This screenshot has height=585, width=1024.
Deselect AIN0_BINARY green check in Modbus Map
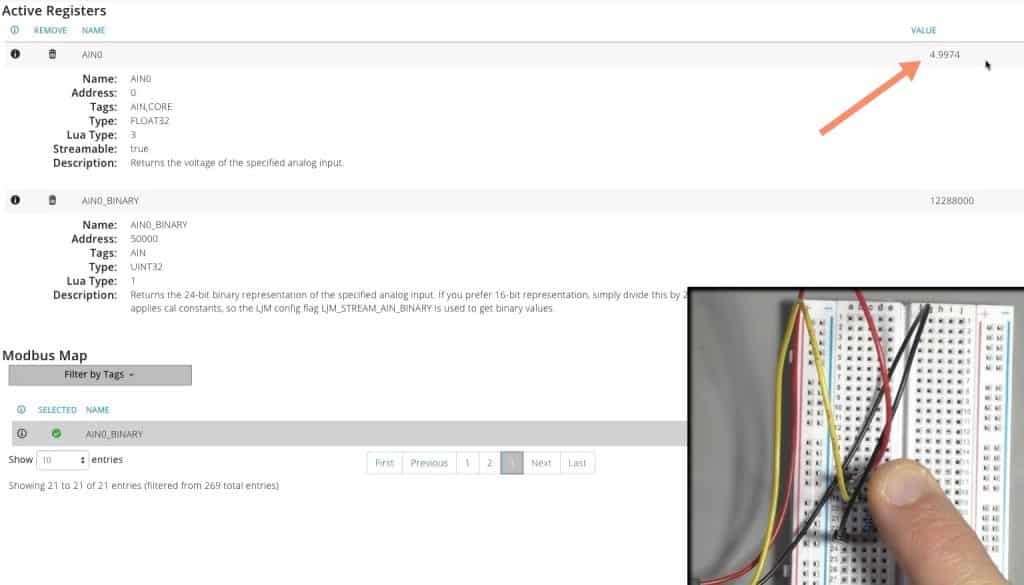coord(56,434)
